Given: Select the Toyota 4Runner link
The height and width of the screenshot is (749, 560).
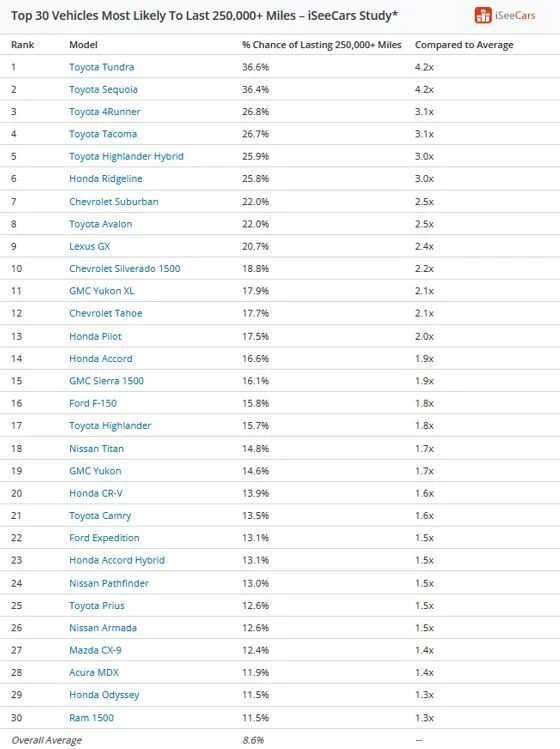Looking at the screenshot, I should [105, 112].
